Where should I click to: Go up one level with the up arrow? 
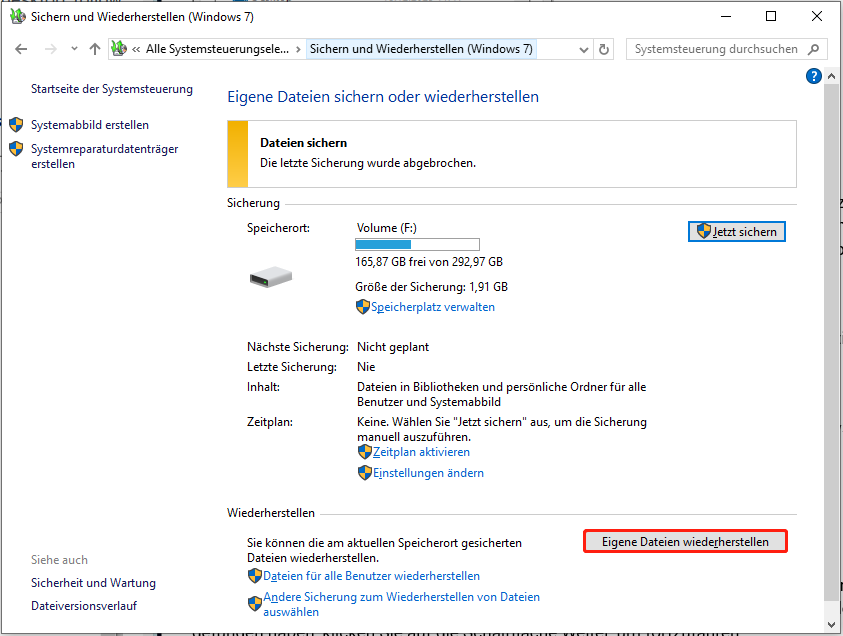click(x=95, y=49)
